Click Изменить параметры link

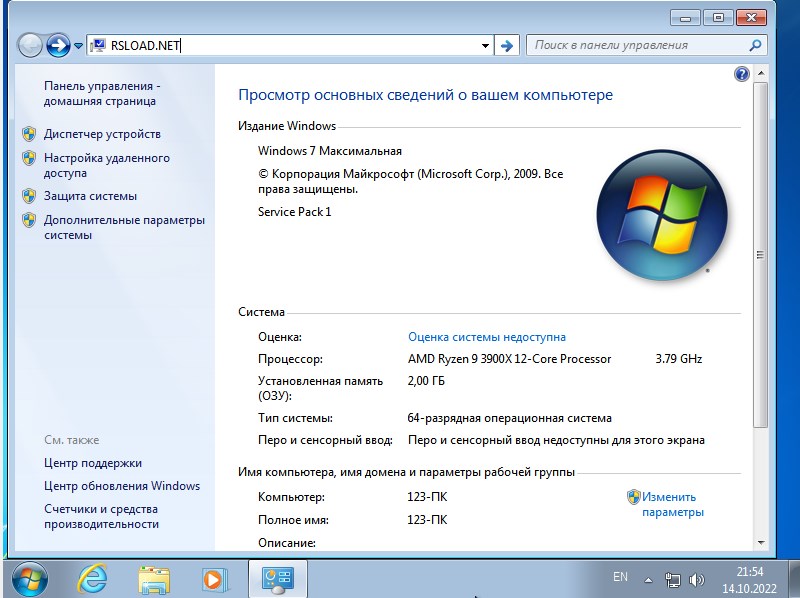click(x=672, y=504)
